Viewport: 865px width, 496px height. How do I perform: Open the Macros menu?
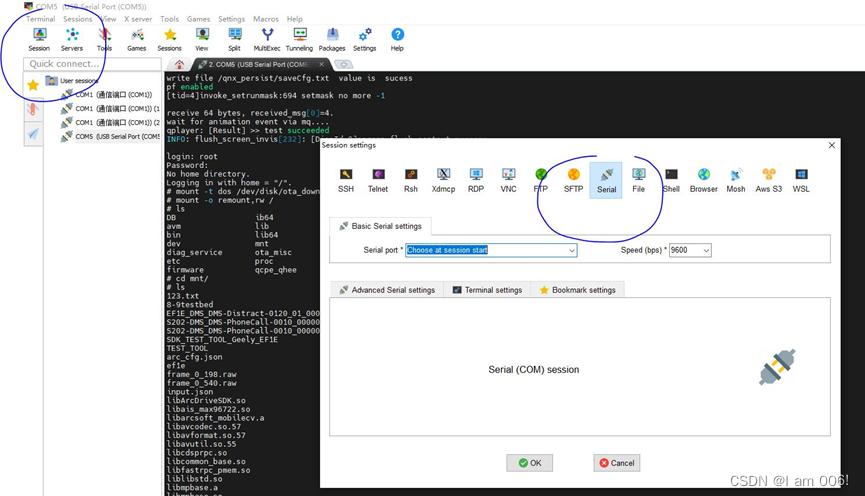click(266, 19)
